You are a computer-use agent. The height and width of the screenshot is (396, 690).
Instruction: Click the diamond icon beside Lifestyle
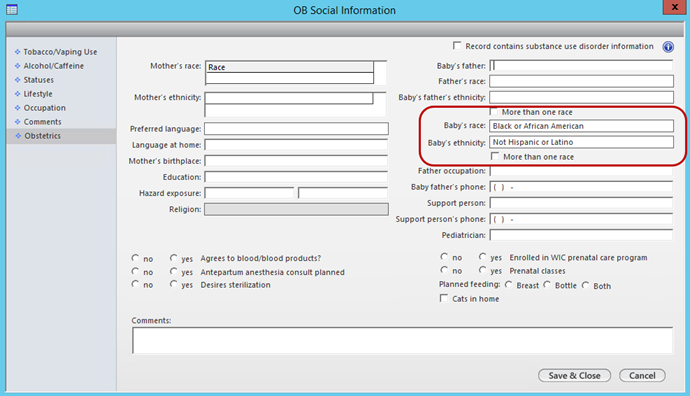[18, 94]
